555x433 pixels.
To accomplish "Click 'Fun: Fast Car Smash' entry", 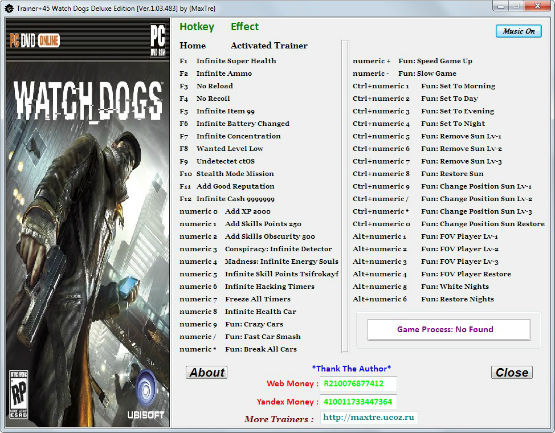I will pyautogui.click(x=263, y=337).
